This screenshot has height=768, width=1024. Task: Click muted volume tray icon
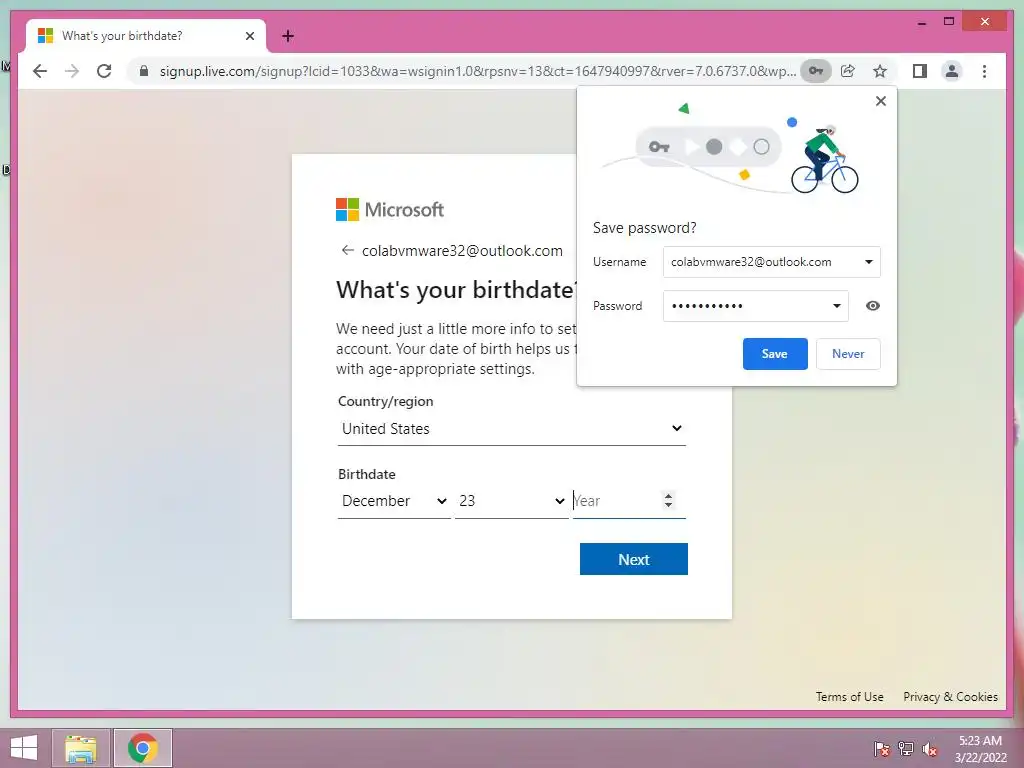(x=930, y=749)
